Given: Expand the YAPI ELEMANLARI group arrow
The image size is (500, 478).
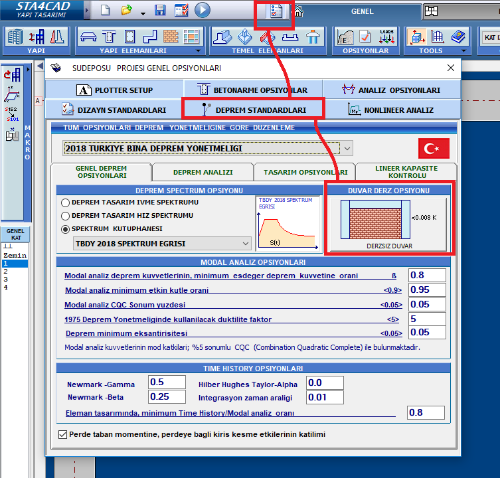Looking at the screenshot, I should [198, 51].
